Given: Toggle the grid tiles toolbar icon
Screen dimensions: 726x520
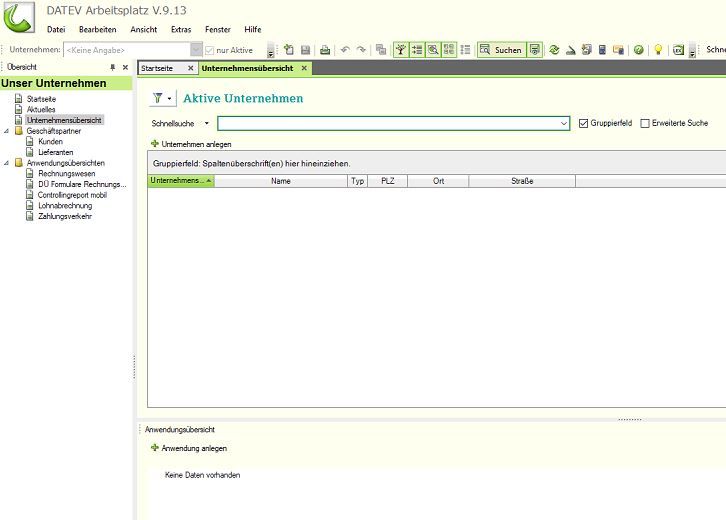Looking at the screenshot, I should tap(449, 50).
